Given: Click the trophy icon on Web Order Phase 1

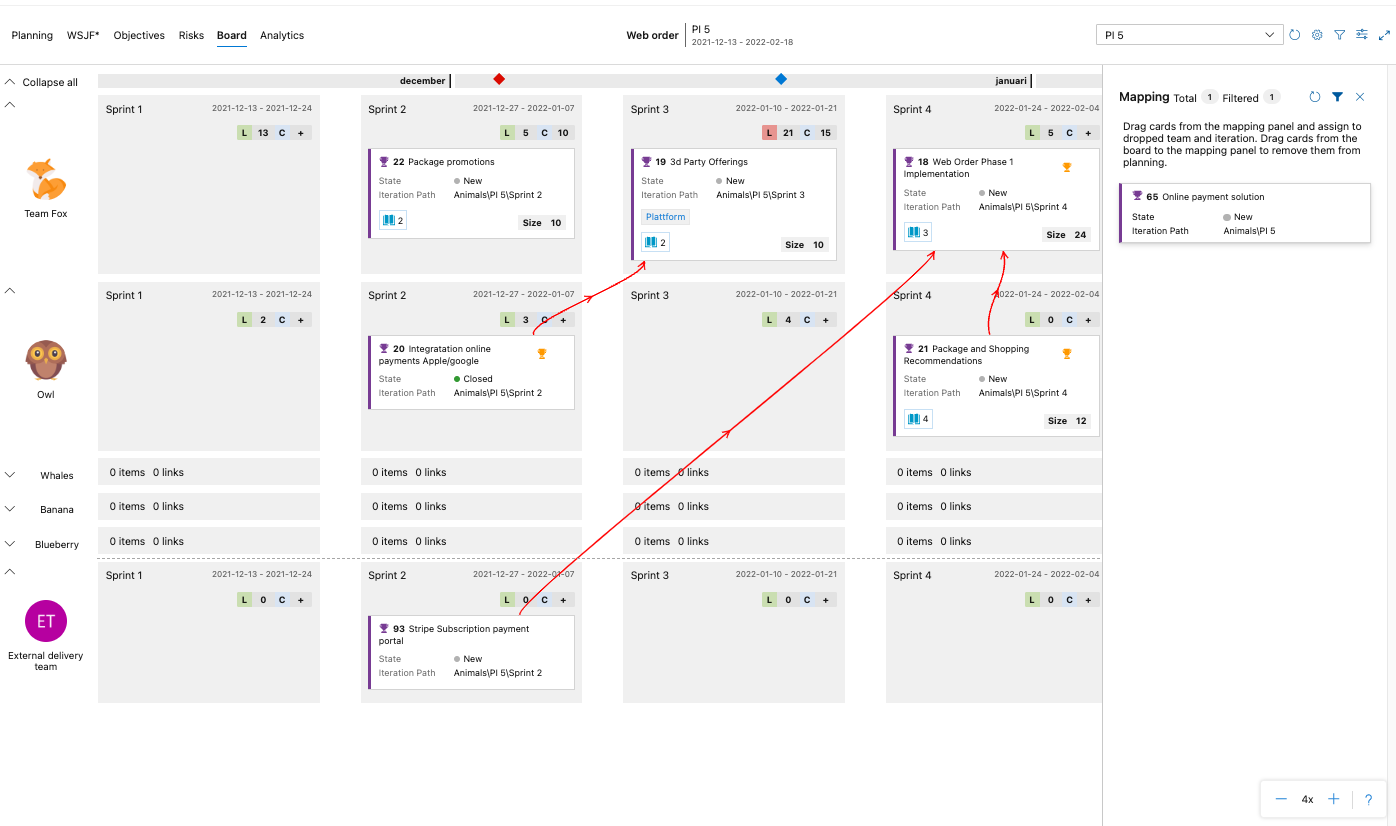Looking at the screenshot, I should [x=1066, y=168].
